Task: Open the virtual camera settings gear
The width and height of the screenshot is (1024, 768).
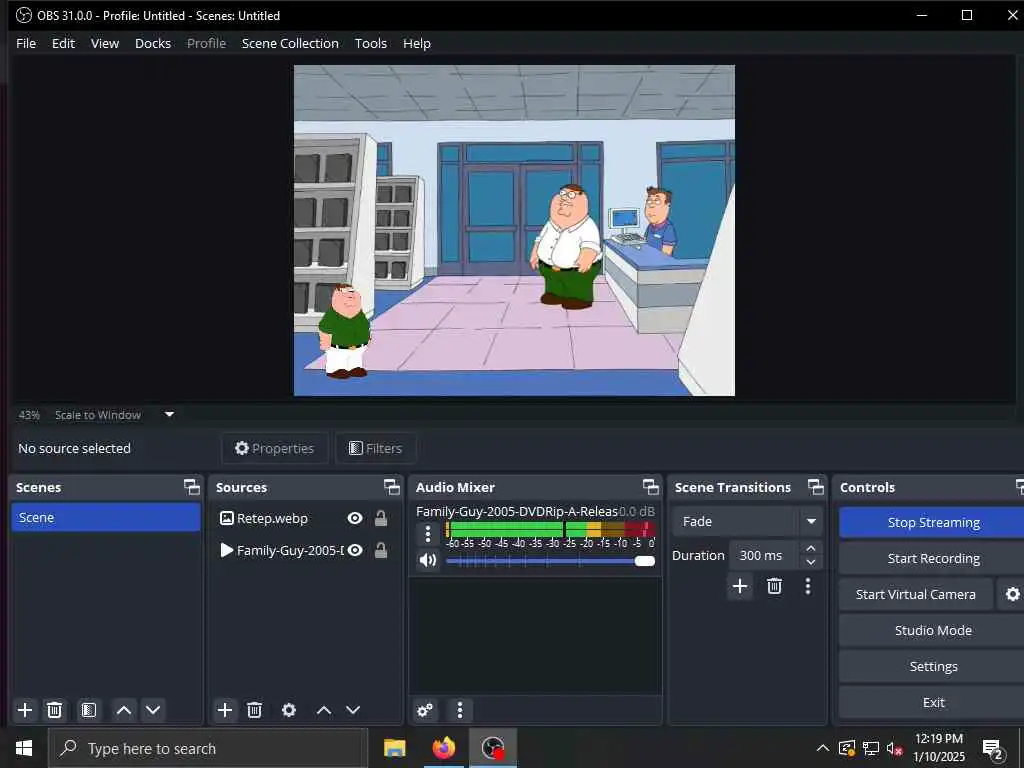Action: click(x=1012, y=594)
